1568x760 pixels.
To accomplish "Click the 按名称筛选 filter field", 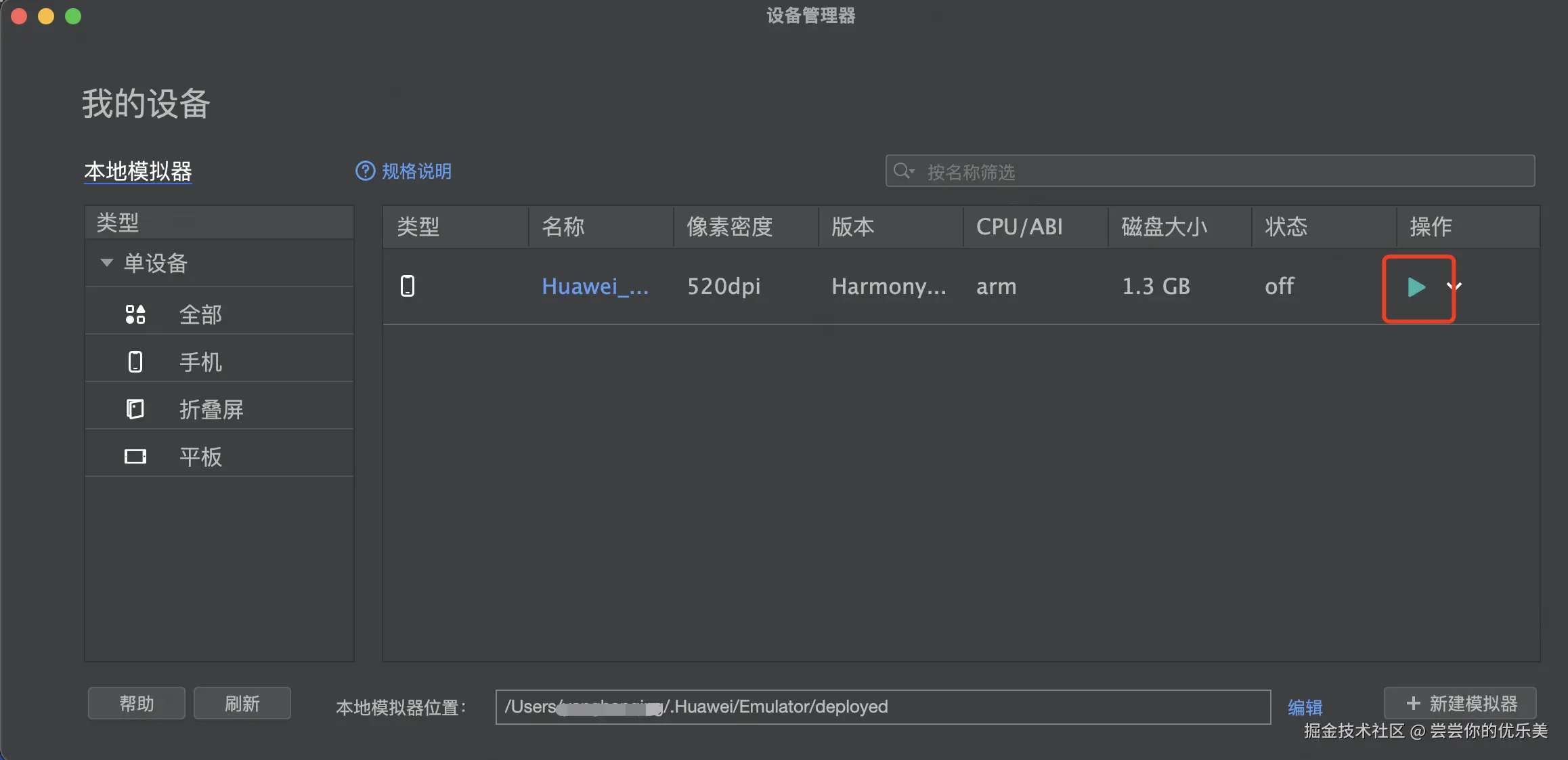I will tap(1219, 171).
